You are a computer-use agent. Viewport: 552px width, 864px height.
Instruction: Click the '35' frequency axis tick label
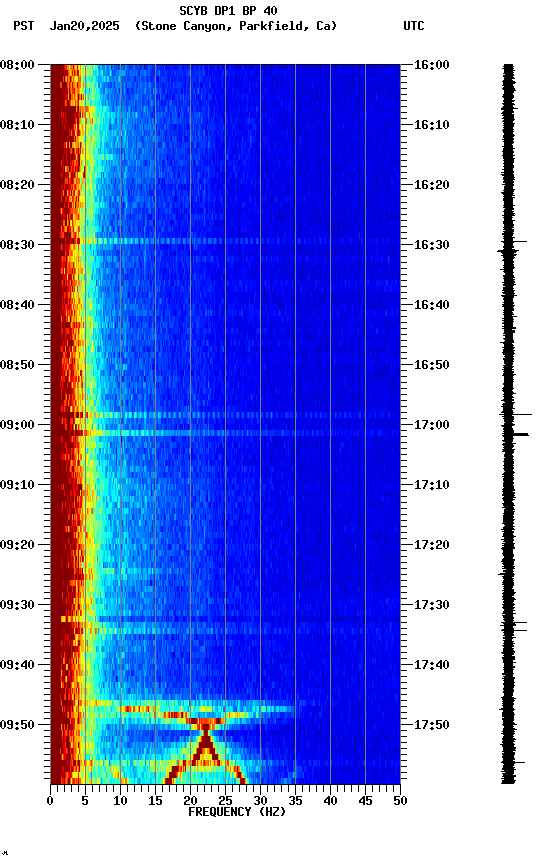pos(295,801)
